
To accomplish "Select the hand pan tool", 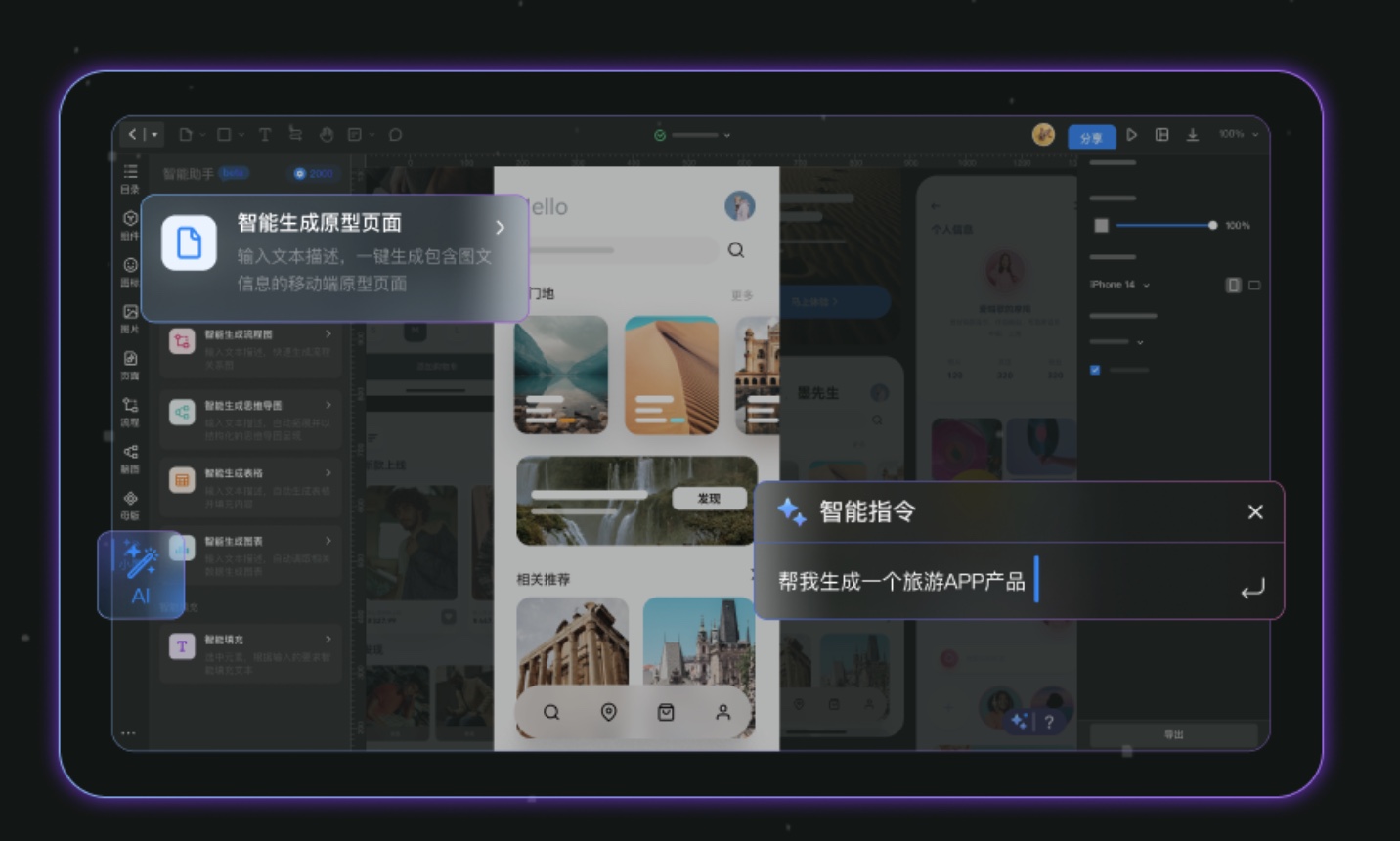I will (x=327, y=135).
